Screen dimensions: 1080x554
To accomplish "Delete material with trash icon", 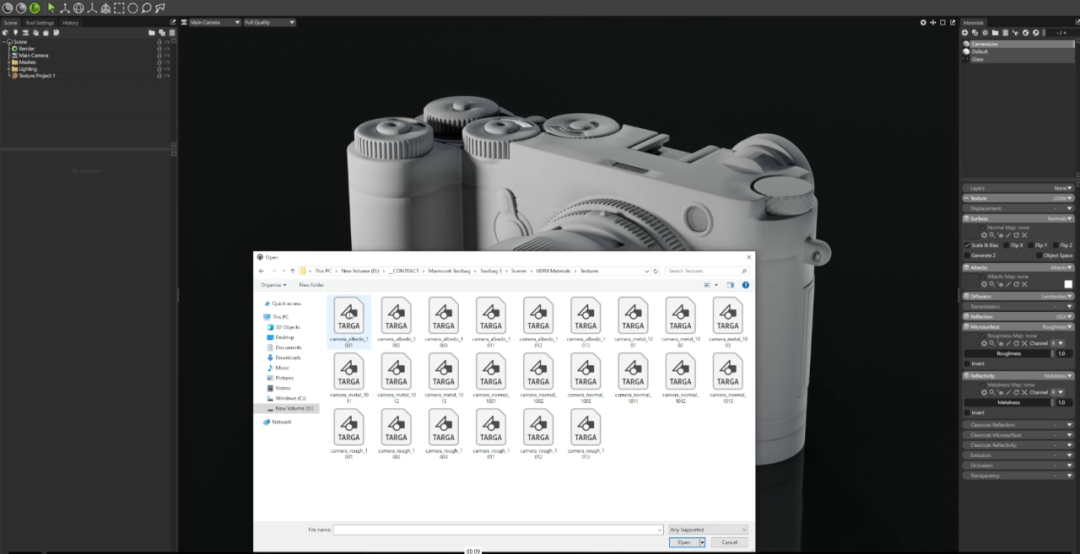I will tap(1005, 32).
